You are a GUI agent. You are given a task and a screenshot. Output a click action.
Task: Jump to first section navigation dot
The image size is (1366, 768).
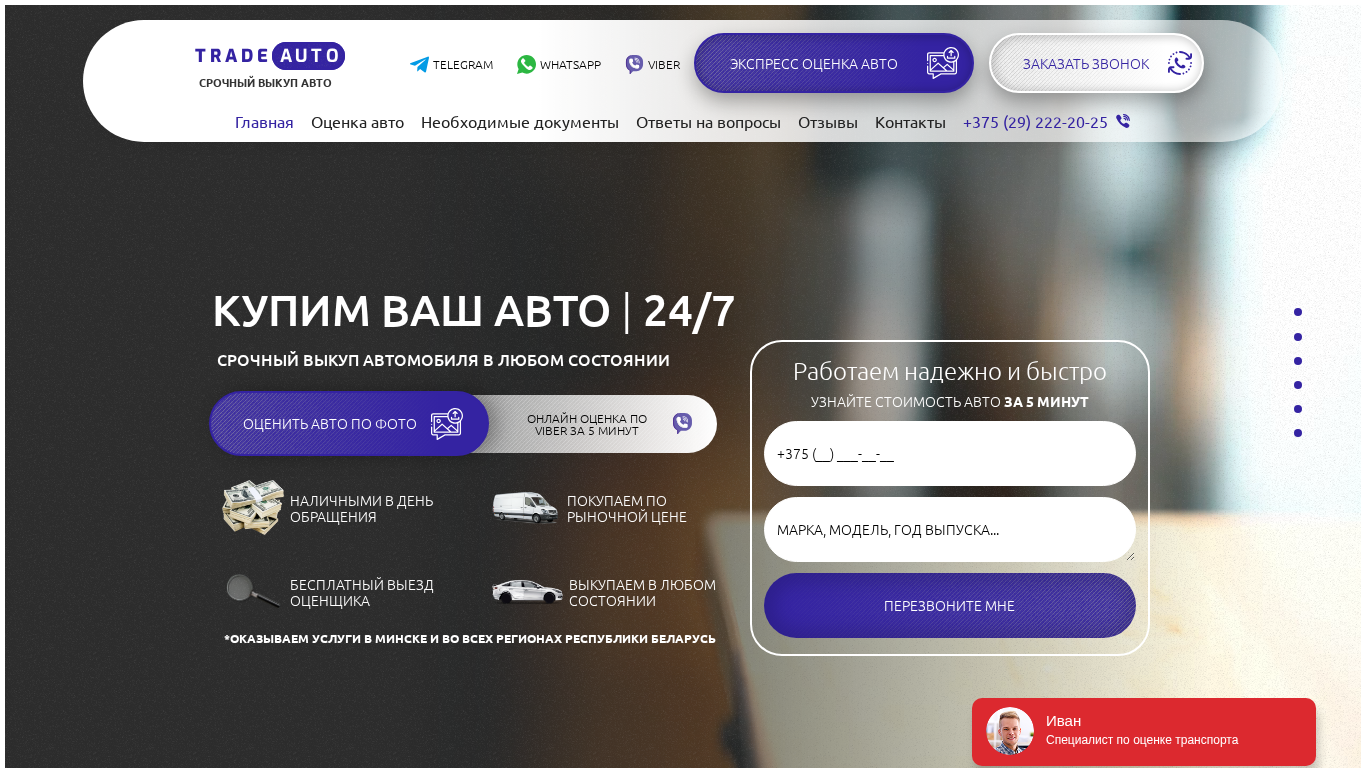click(1298, 312)
